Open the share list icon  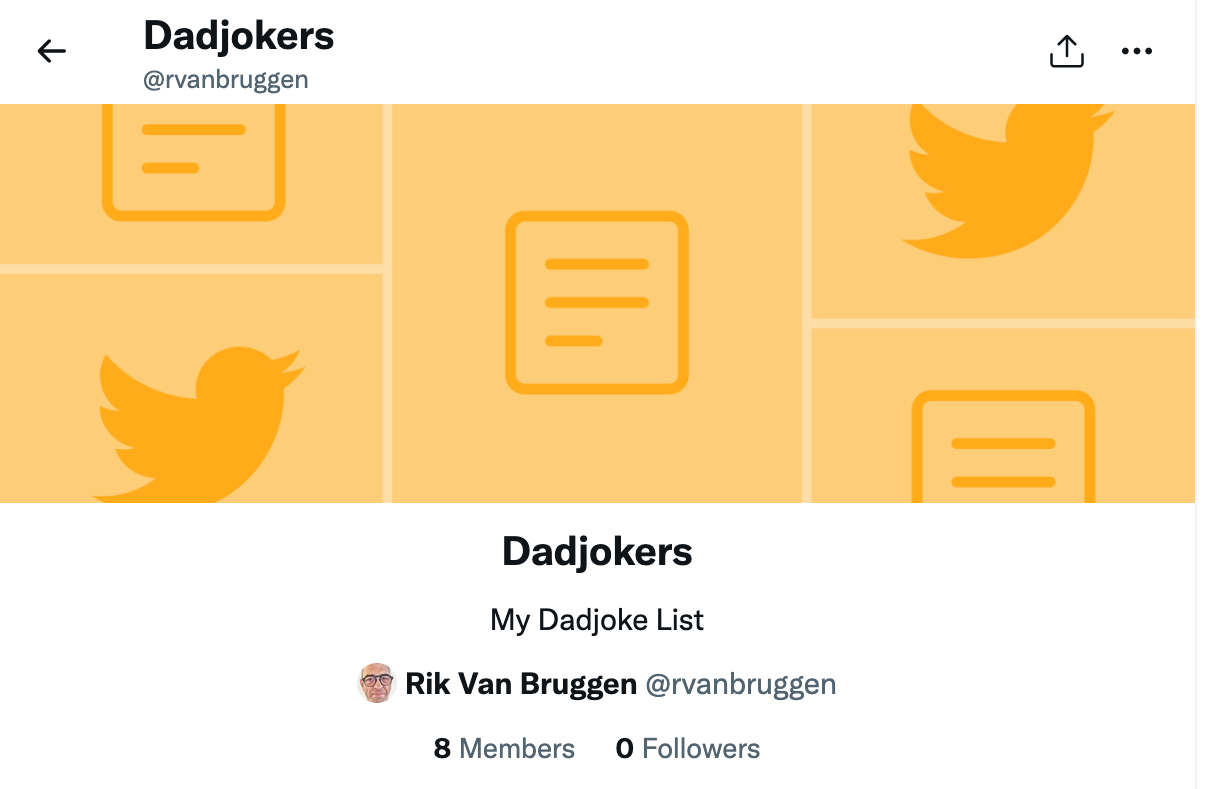1067,51
